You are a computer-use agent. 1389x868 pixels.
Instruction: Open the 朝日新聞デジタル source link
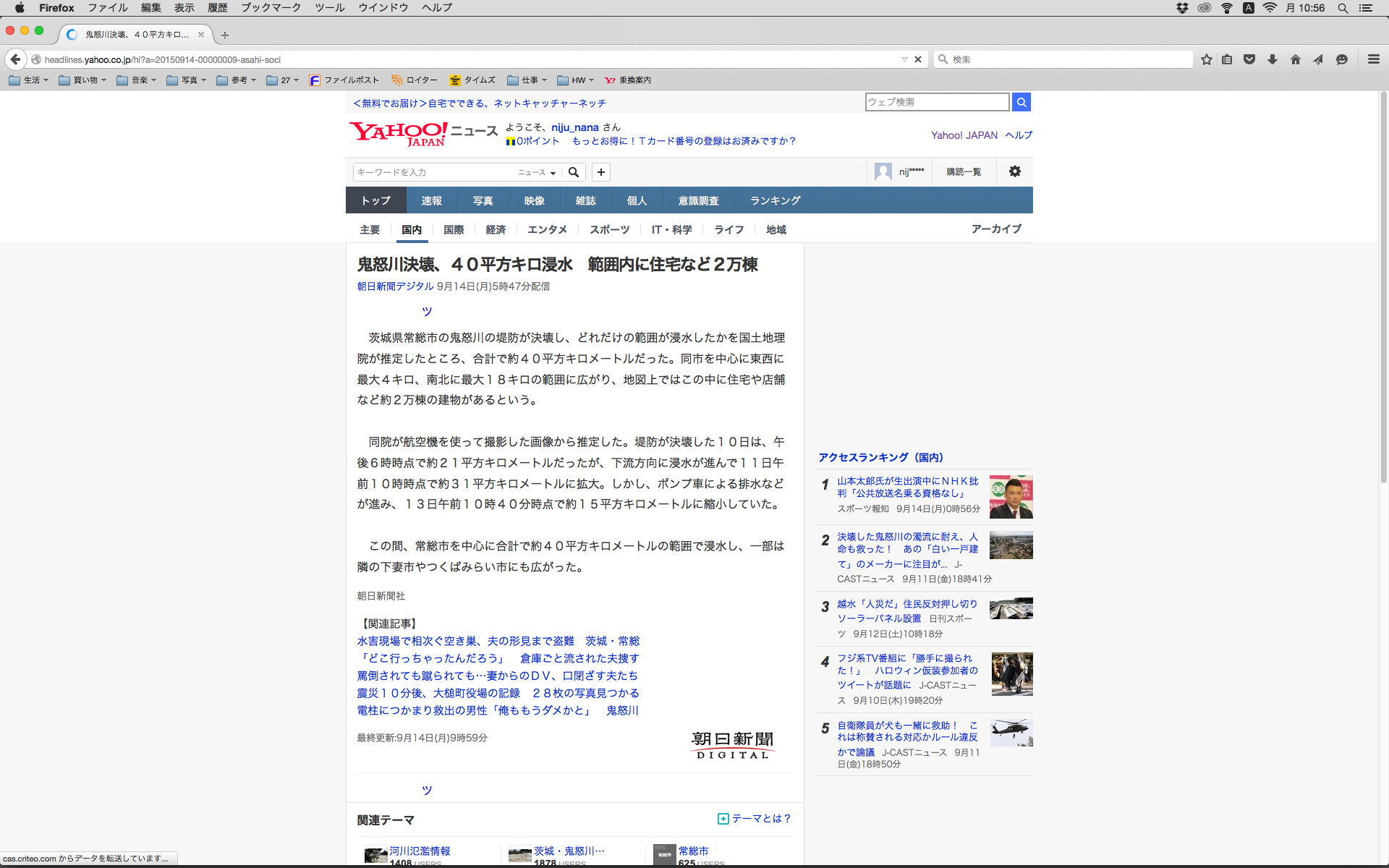(x=395, y=286)
